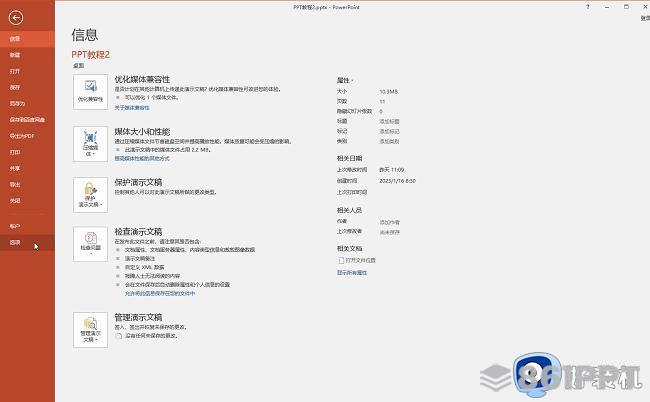Viewport: 650px width, 402px height.
Task: Click the help question mark in title bar
Action: pos(588,7)
